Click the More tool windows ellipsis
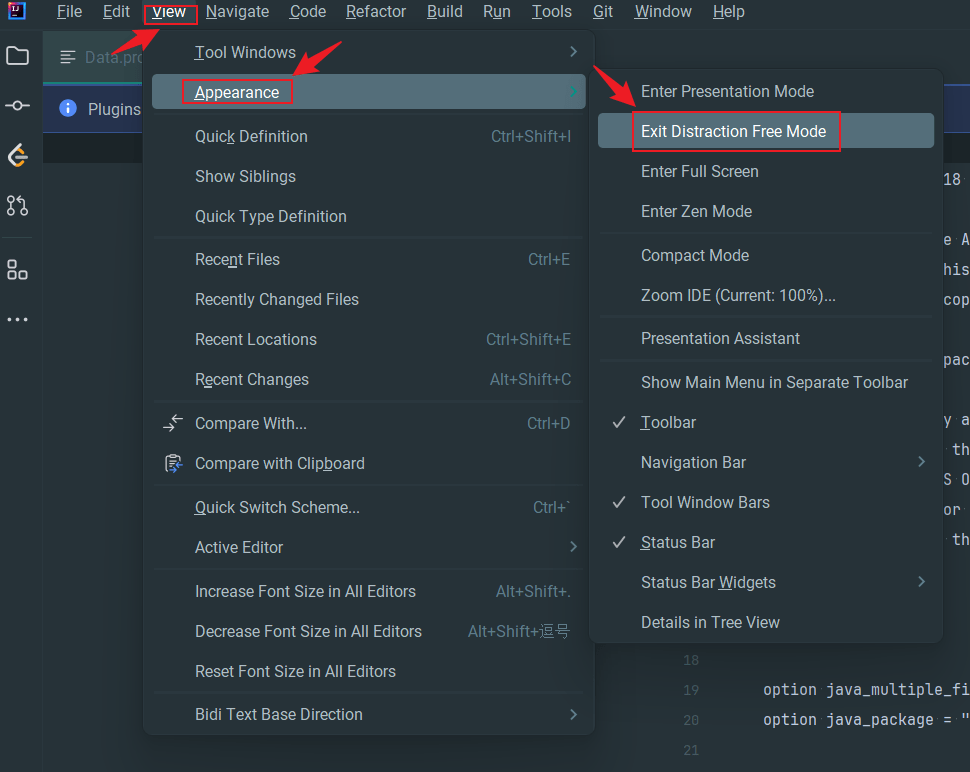The width and height of the screenshot is (970, 772). point(17,320)
